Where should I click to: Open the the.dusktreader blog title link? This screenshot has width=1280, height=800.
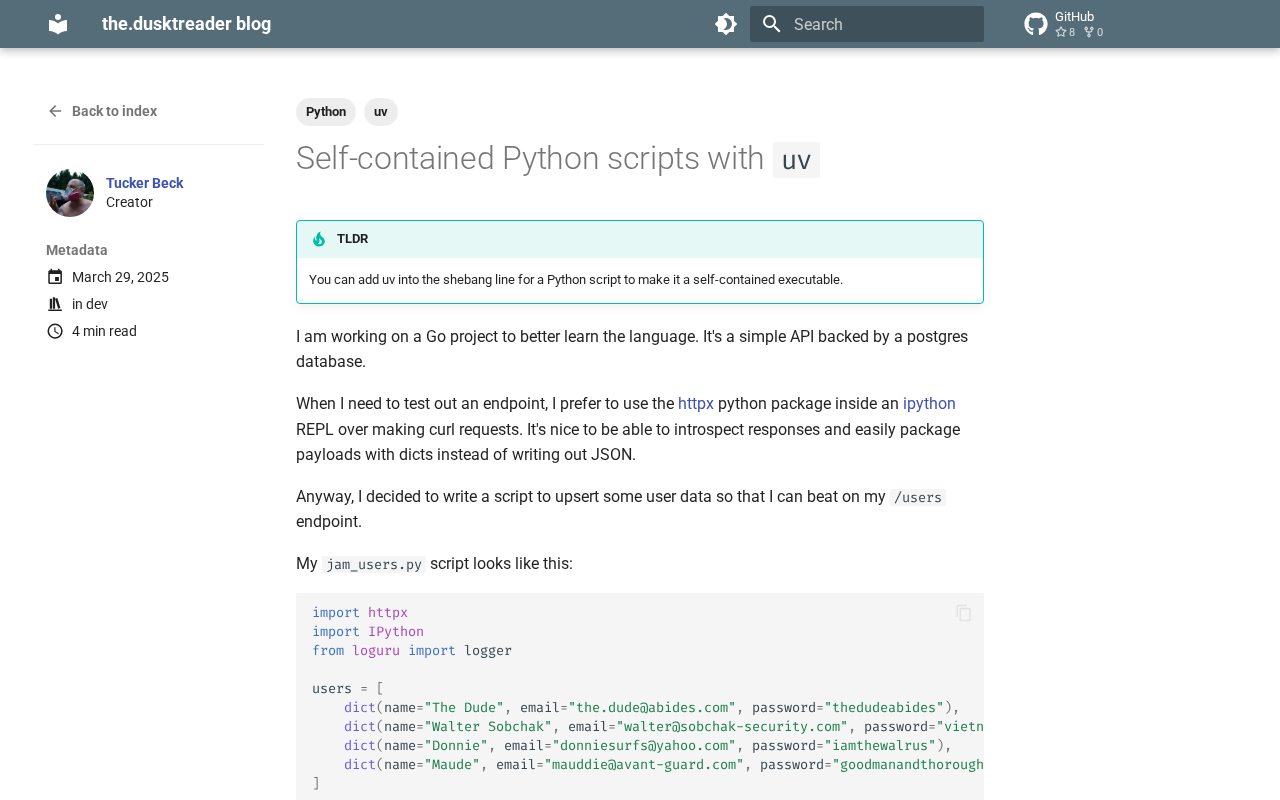pos(186,22)
